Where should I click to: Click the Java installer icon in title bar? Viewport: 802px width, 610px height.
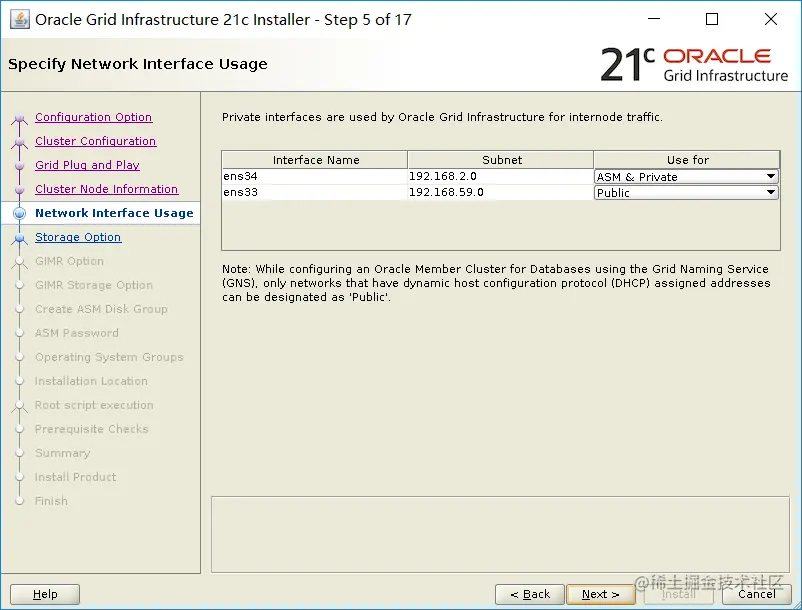[19, 19]
